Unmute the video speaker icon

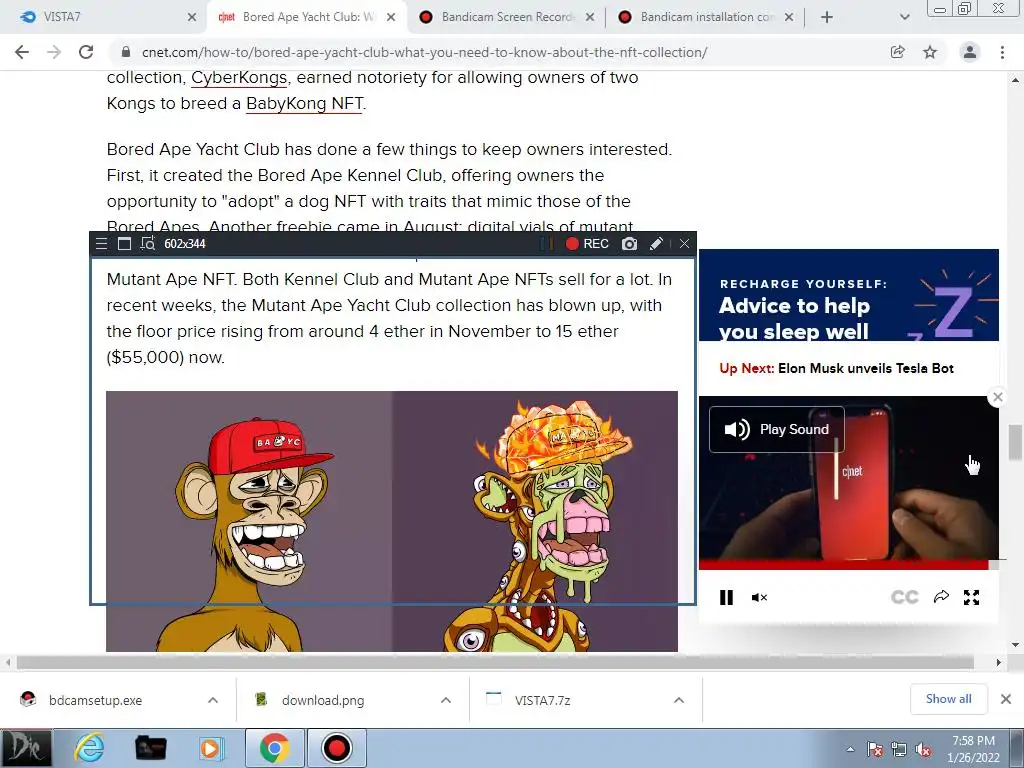click(759, 597)
